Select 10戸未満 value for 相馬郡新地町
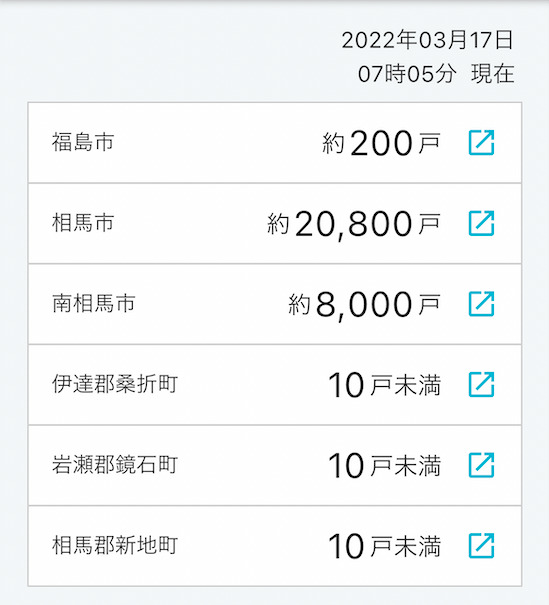The image size is (549, 605). click(385, 546)
